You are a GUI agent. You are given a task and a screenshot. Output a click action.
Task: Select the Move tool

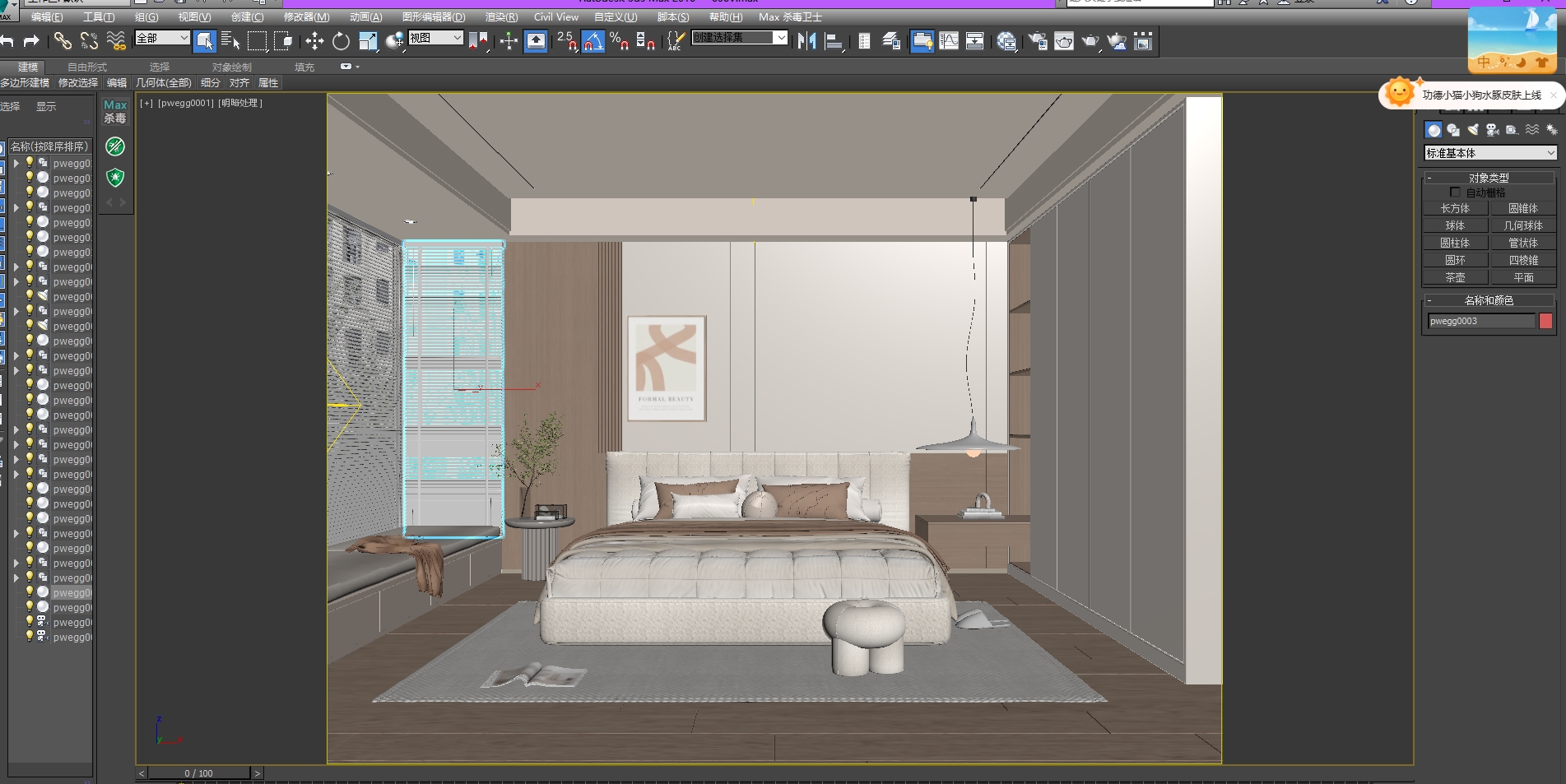[314, 41]
